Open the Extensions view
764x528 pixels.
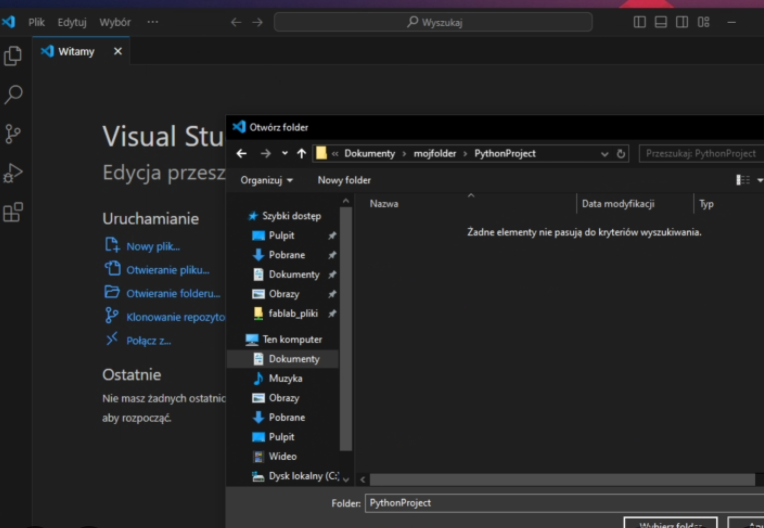coord(13,212)
